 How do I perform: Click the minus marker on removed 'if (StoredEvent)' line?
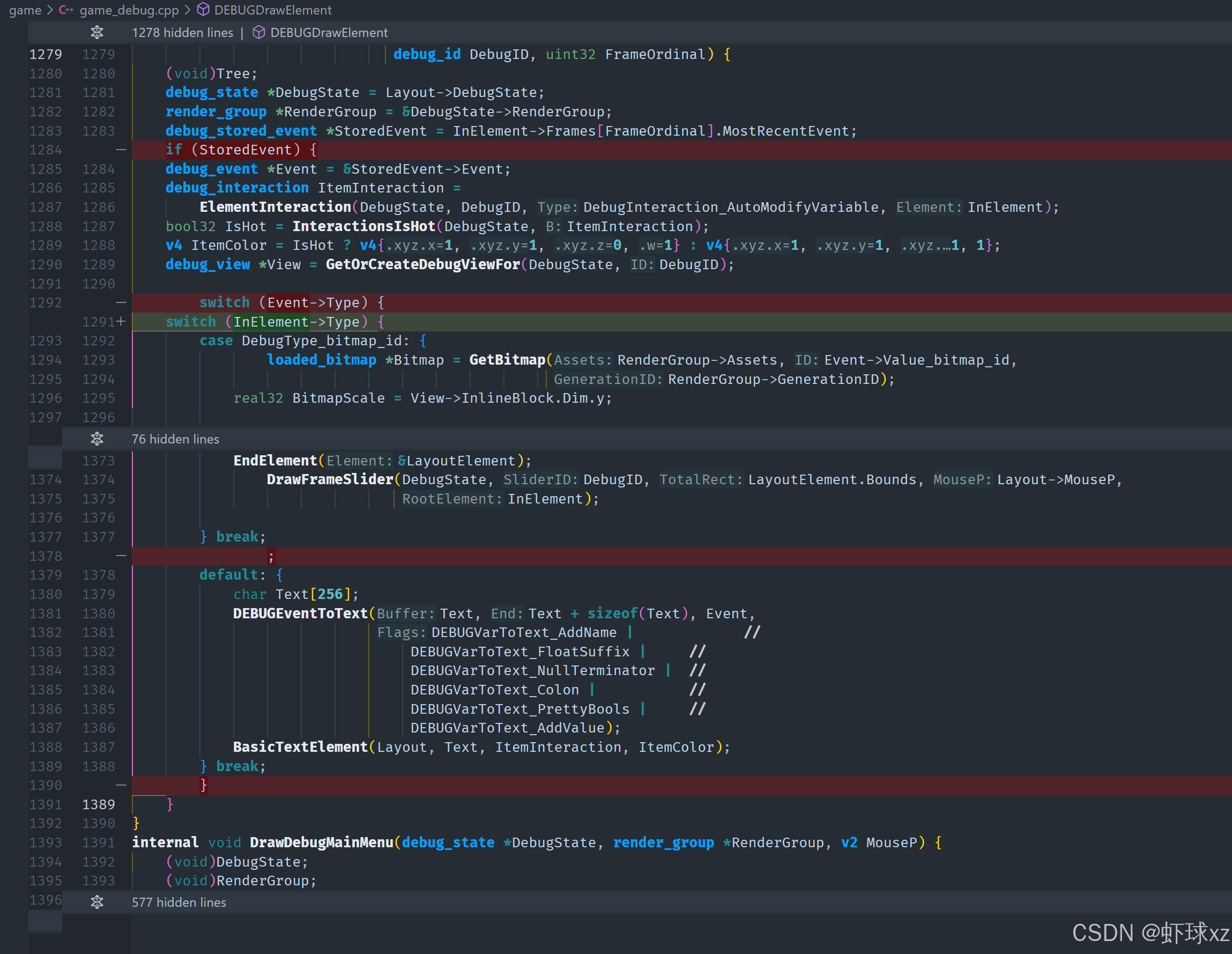tap(121, 150)
